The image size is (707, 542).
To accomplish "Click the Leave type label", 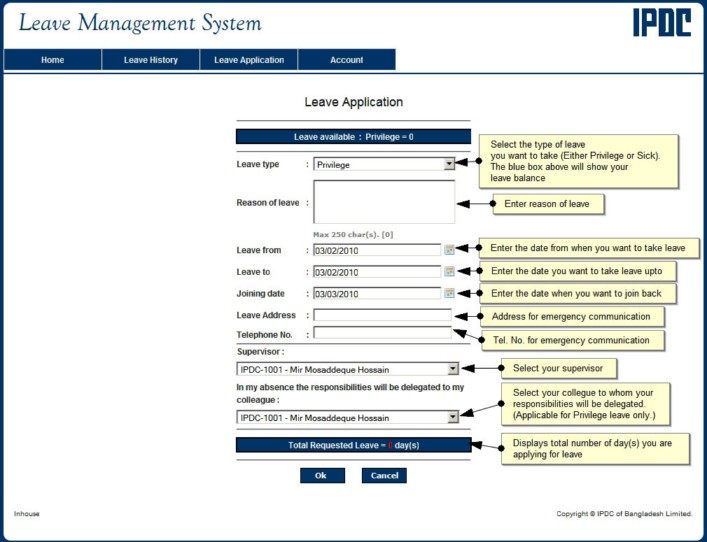I will pos(258,164).
